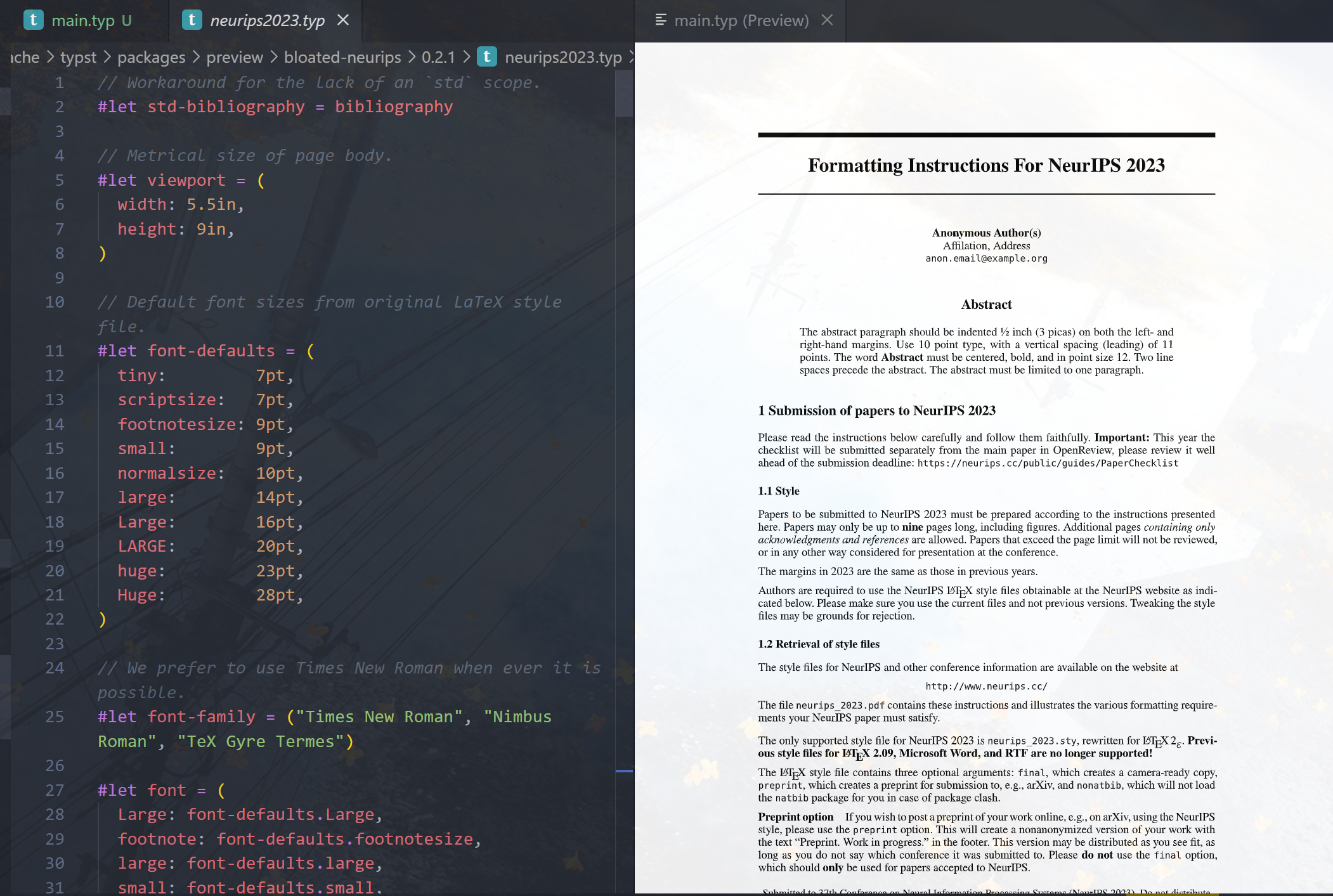1333x896 pixels.
Task: Open the preview breadcrumb folder
Action: (x=234, y=57)
